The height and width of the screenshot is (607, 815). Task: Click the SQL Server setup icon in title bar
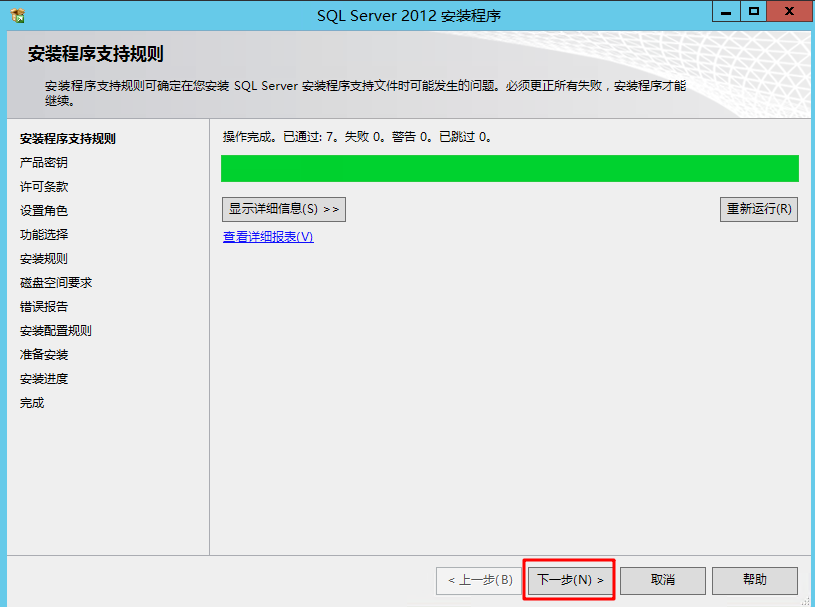[x=18, y=16]
